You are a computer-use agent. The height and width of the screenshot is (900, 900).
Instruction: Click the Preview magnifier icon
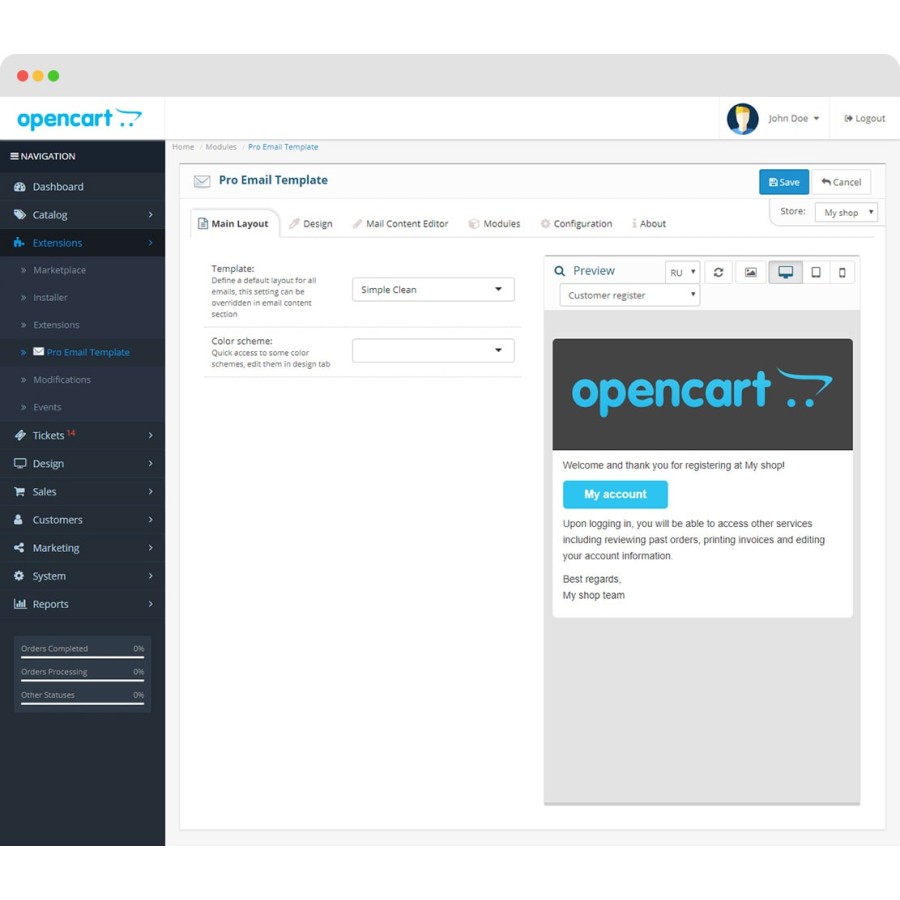pyautogui.click(x=559, y=271)
